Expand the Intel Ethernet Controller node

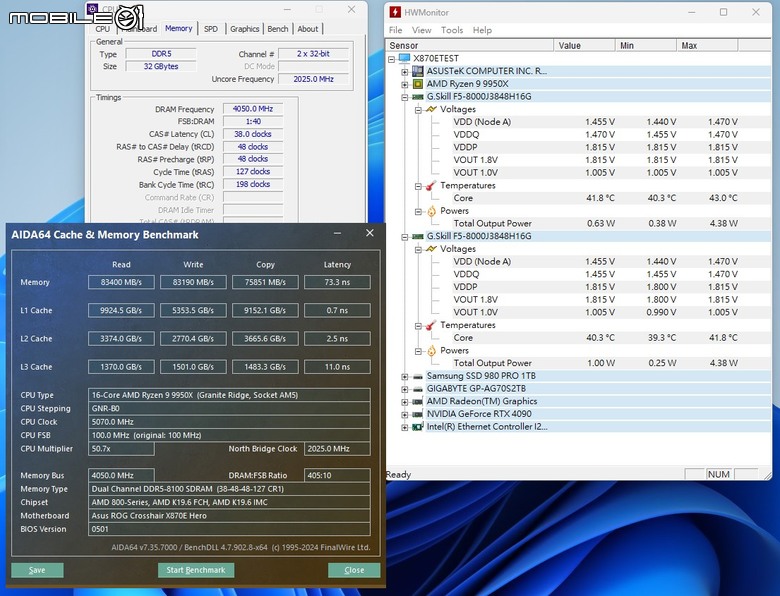[x=405, y=427]
